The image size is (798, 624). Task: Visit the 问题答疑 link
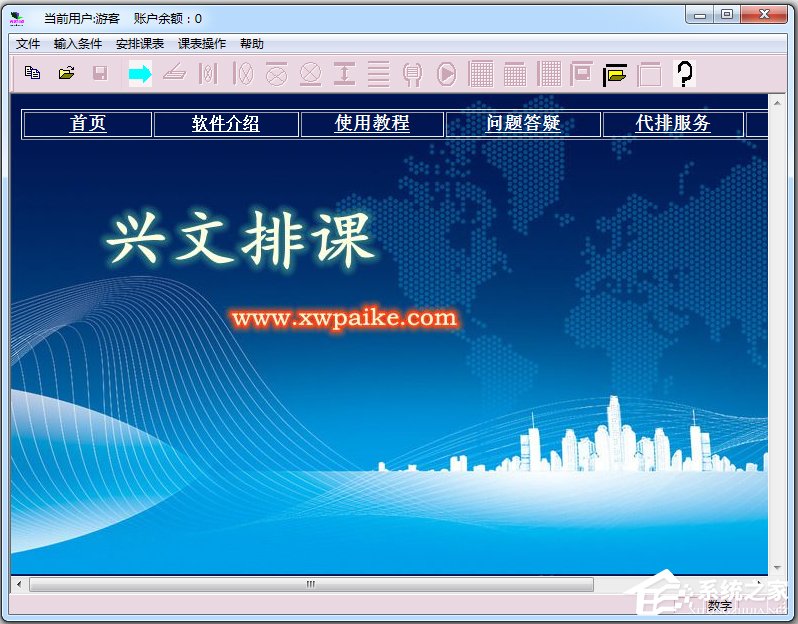coord(523,123)
